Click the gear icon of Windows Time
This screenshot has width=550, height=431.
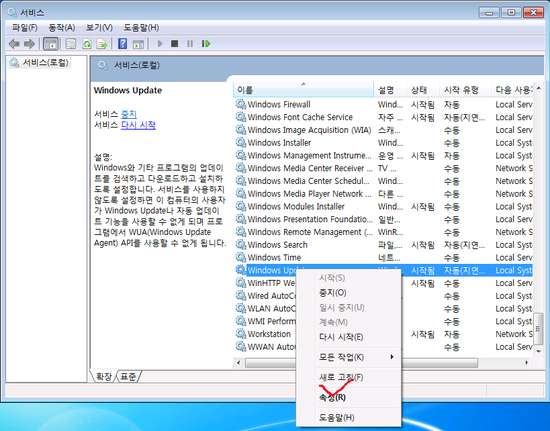241,257
